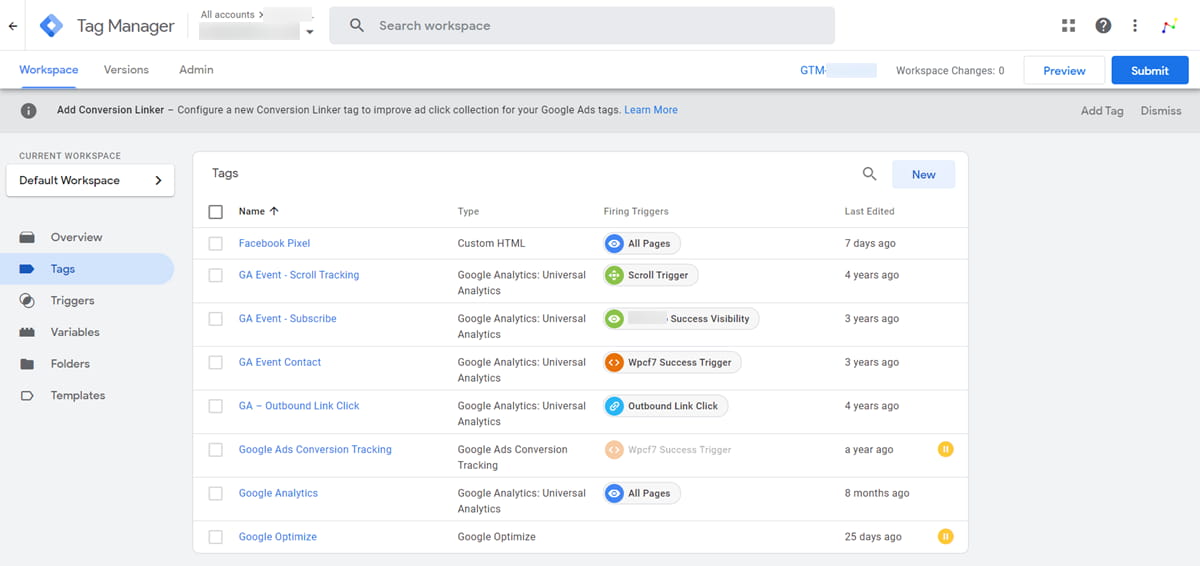Click the Last Edited column header
Viewport: 1200px width, 566px height.
(870, 212)
